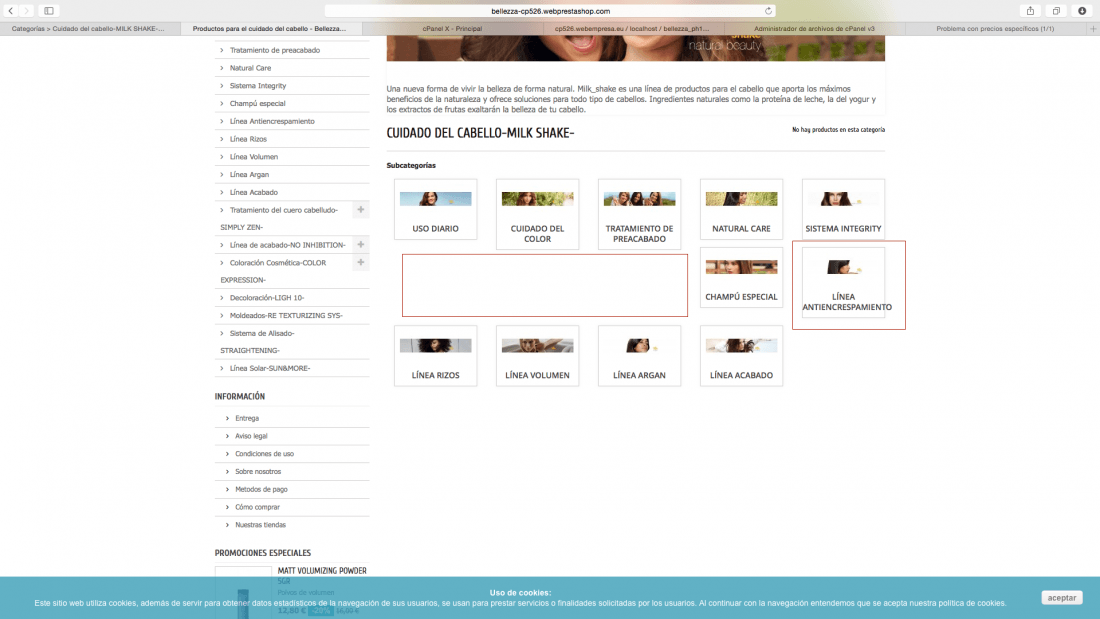Open the downloads icon in the toolbar
1100x619 pixels.
click(x=1082, y=11)
